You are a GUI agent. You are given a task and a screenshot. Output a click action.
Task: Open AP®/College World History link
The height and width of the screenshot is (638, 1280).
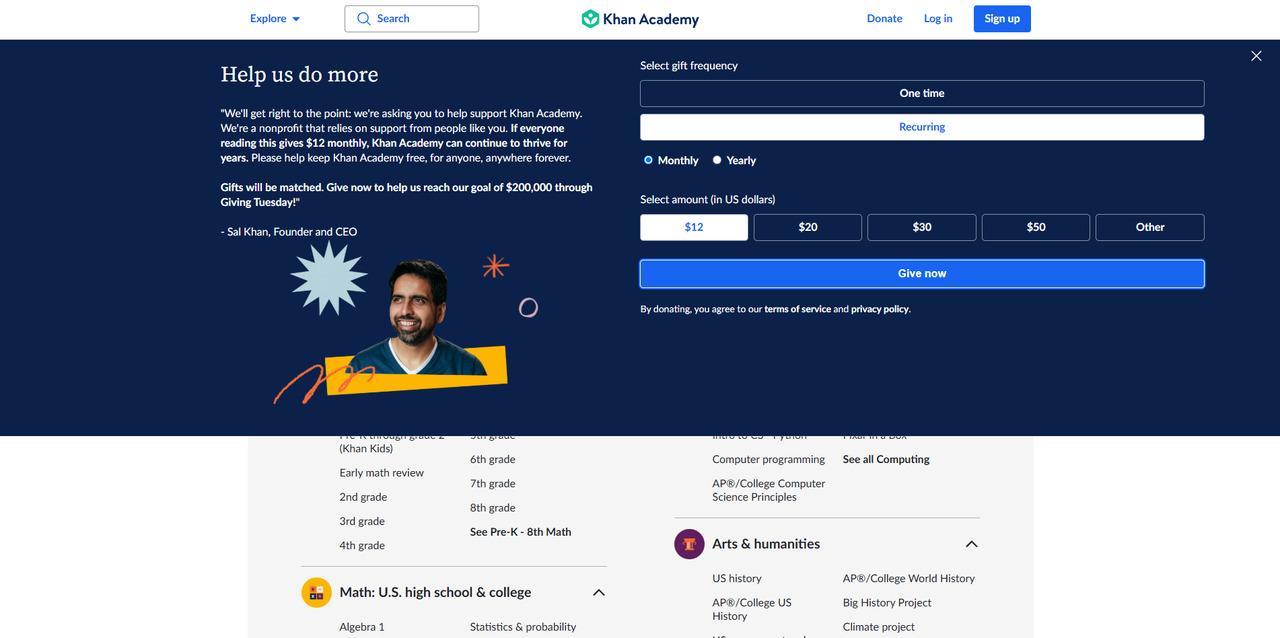click(x=909, y=579)
